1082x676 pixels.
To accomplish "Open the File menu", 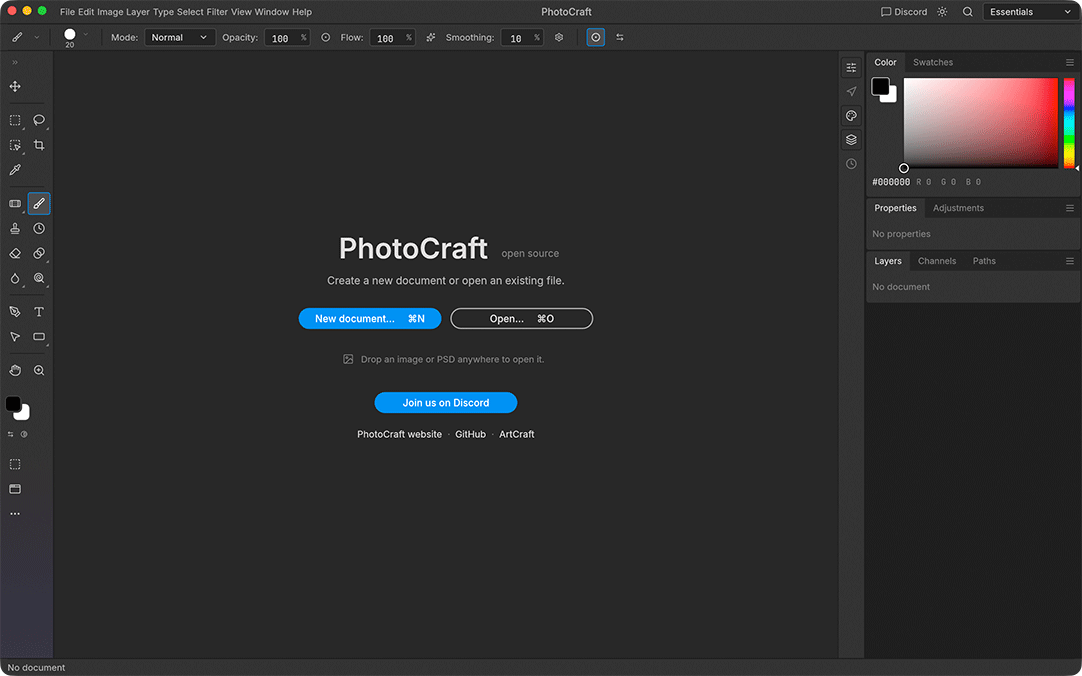I will [67, 12].
